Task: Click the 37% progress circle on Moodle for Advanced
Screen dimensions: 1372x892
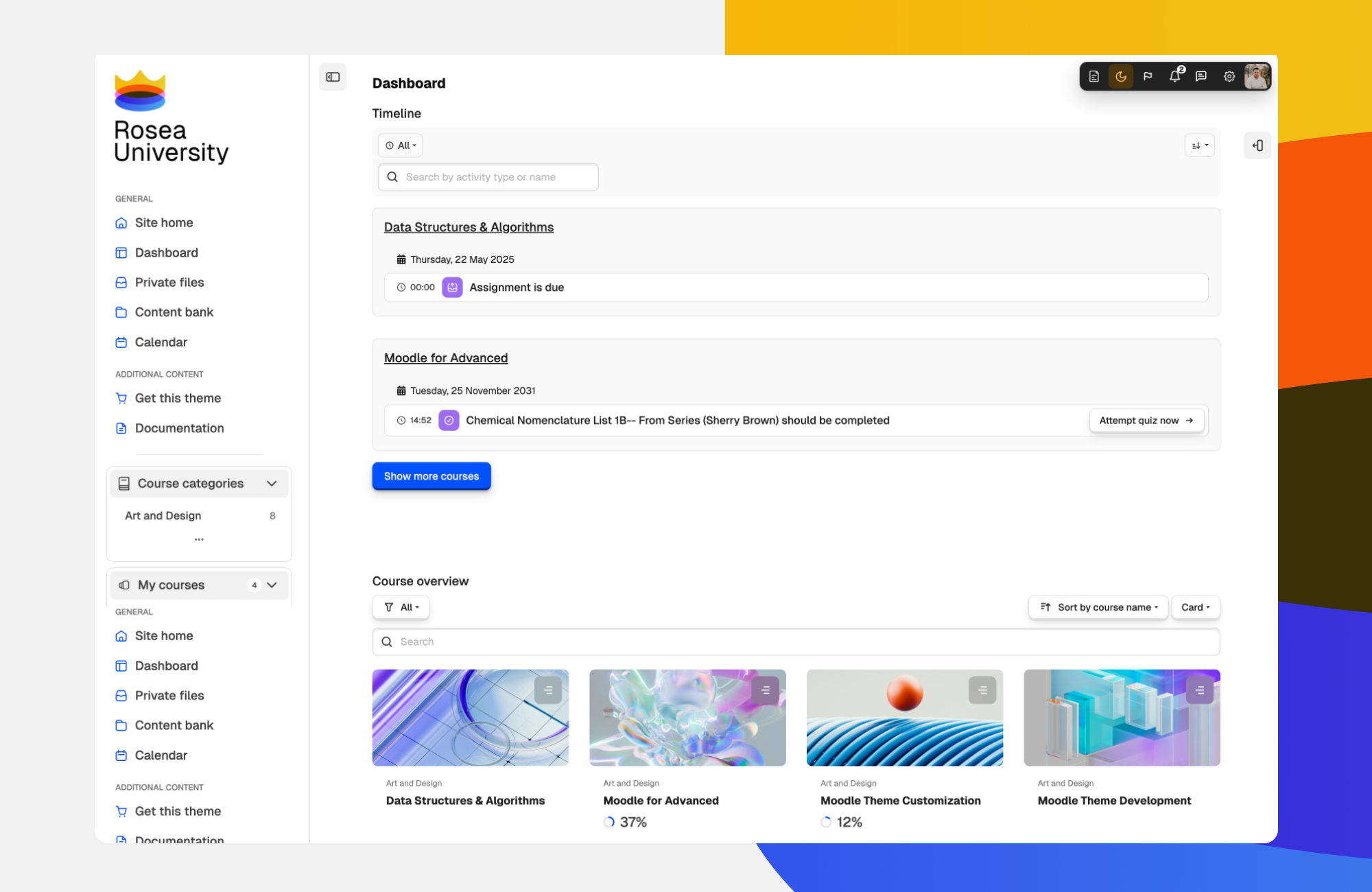Action: click(609, 821)
